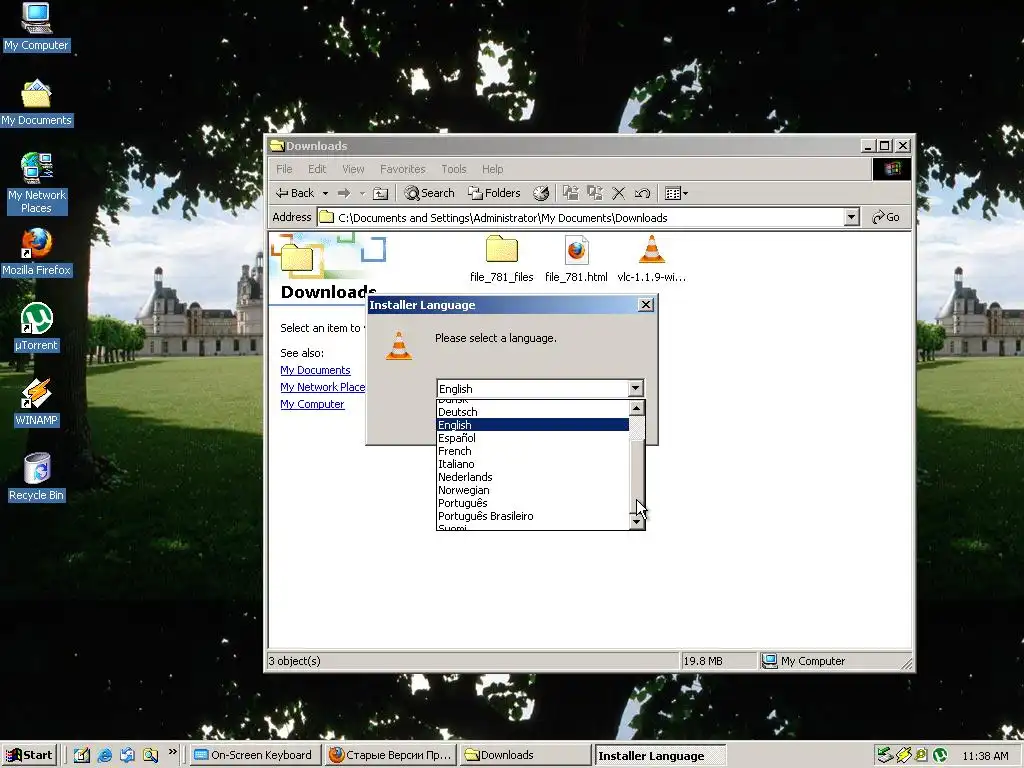Click the Go button

pyautogui.click(x=886, y=217)
